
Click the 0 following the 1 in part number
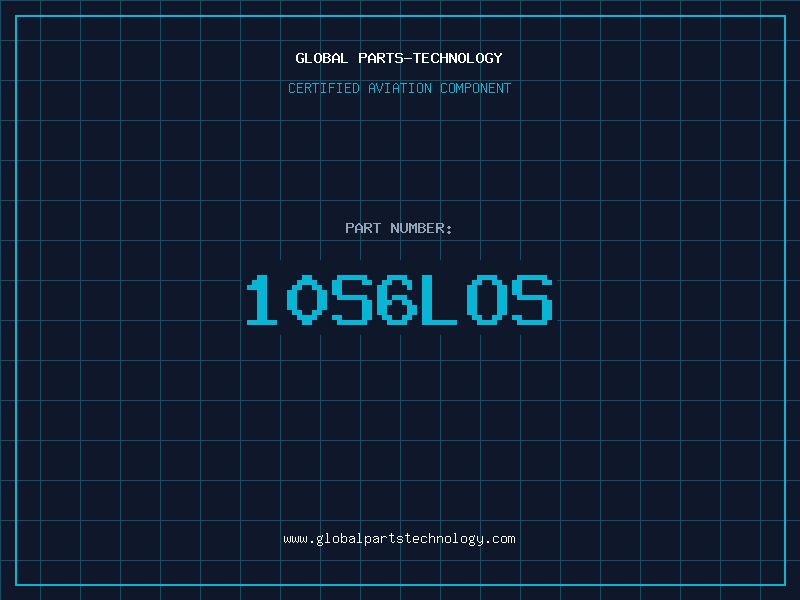click(307, 299)
